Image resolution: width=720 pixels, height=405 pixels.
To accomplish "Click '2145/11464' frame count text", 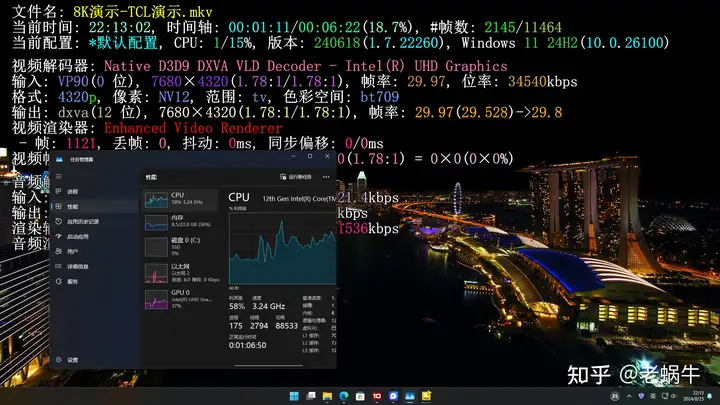I will click(523, 27).
